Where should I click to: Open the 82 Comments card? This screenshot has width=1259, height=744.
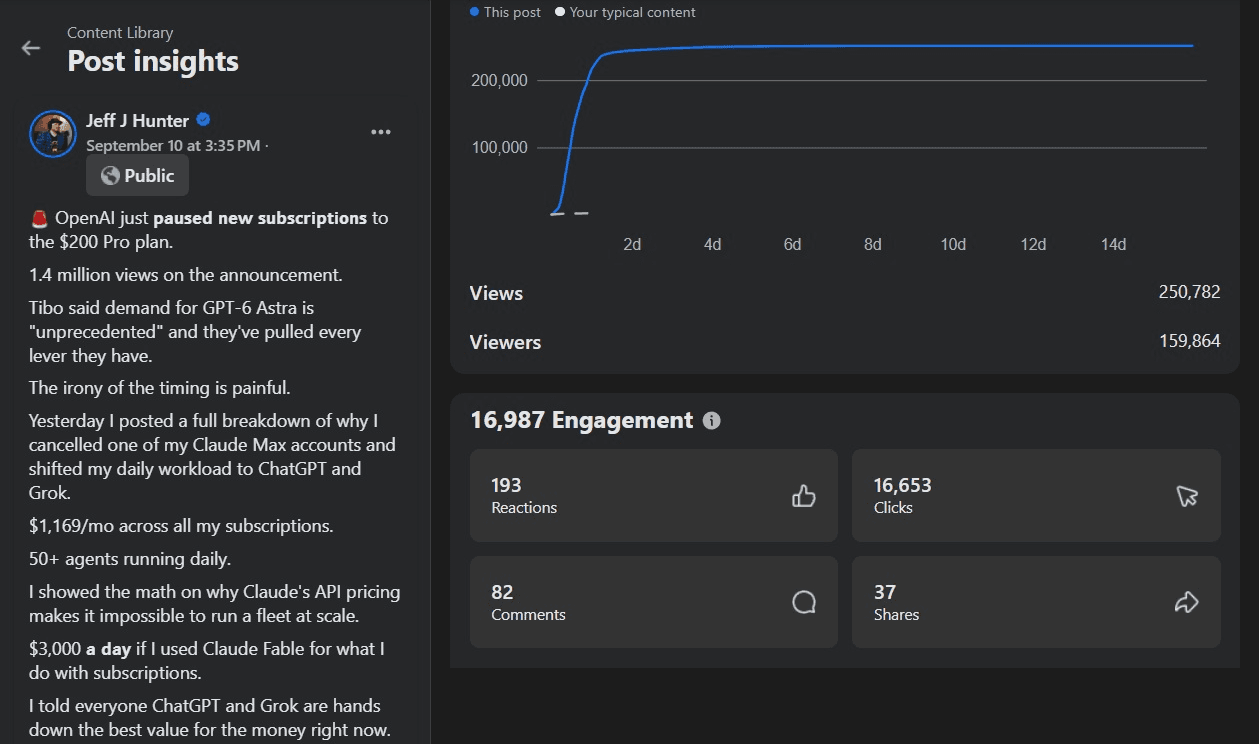[654, 602]
